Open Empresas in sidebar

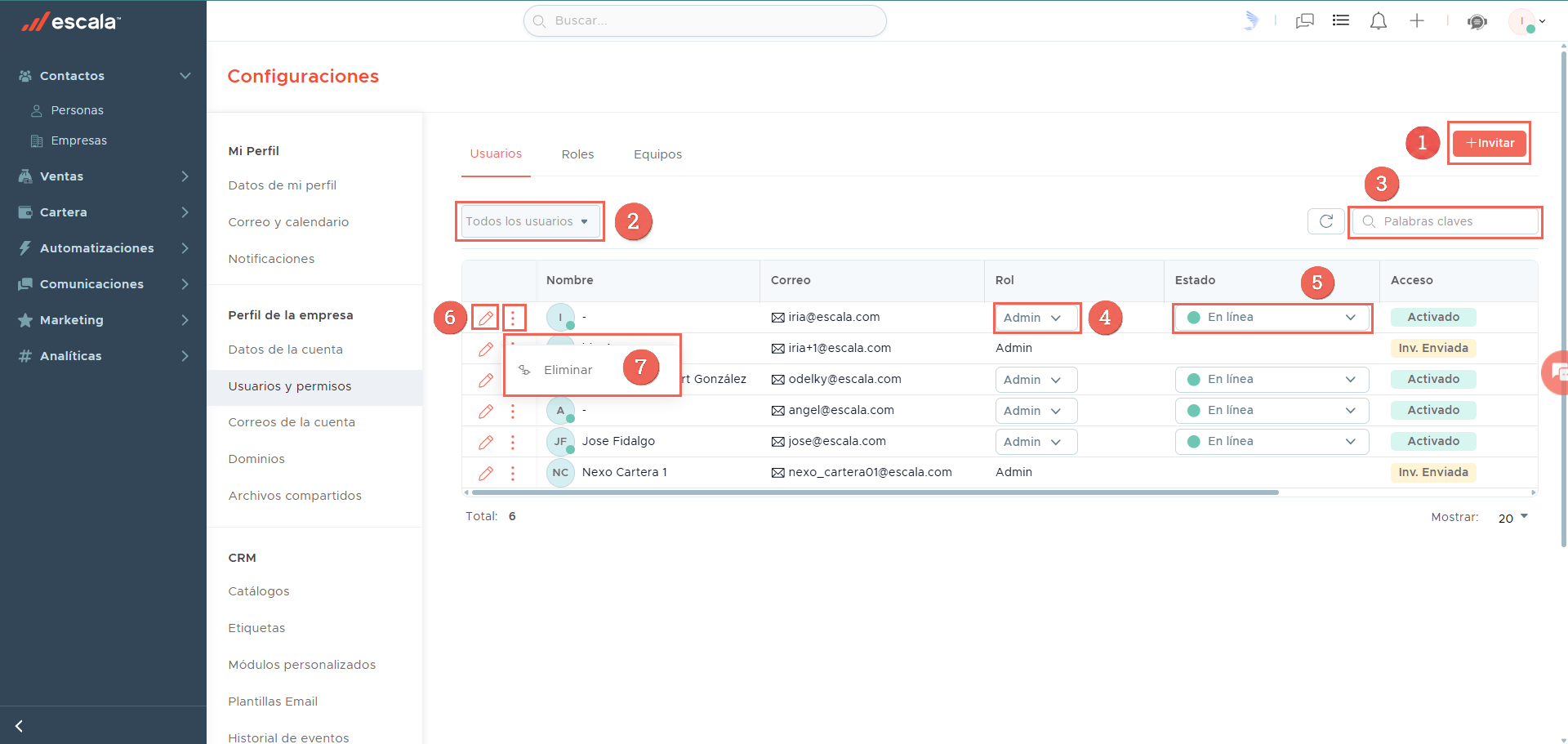coord(79,140)
